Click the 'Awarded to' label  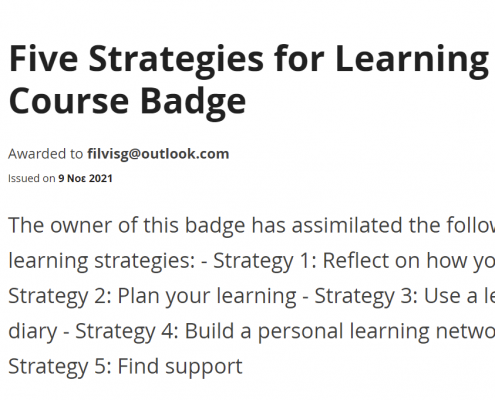[46, 154]
